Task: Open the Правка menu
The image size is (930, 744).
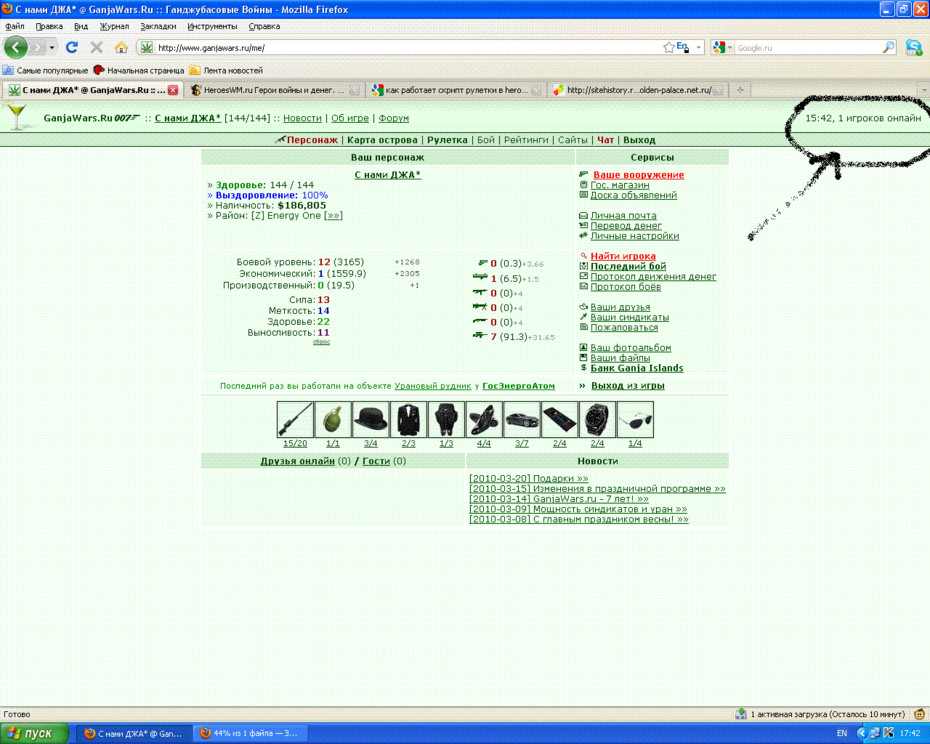Action: coord(49,26)
